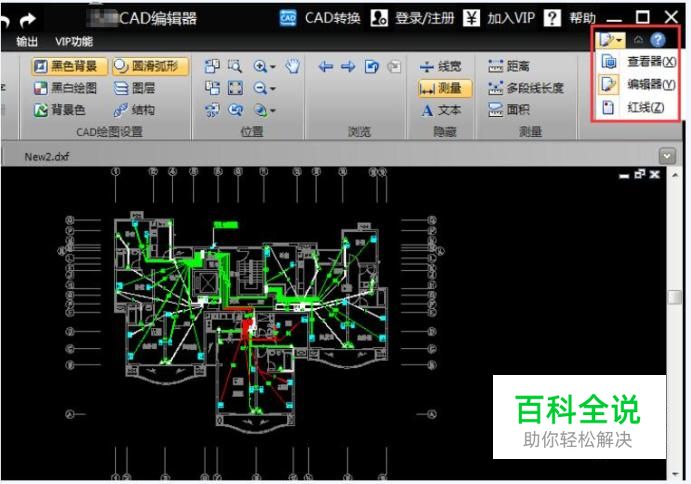Click the user icon beside 登录/注册
This screenshot has width=691, height=484.
click(x=379, y=18)
